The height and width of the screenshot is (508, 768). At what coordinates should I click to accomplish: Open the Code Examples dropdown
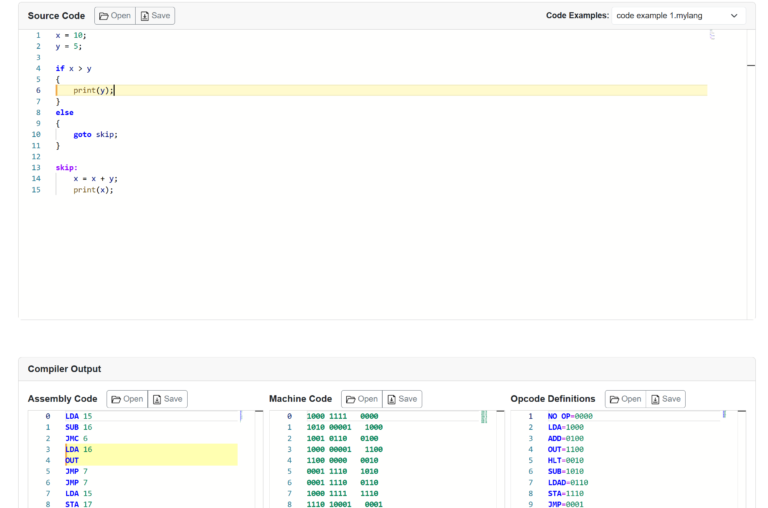coord(678,16)
